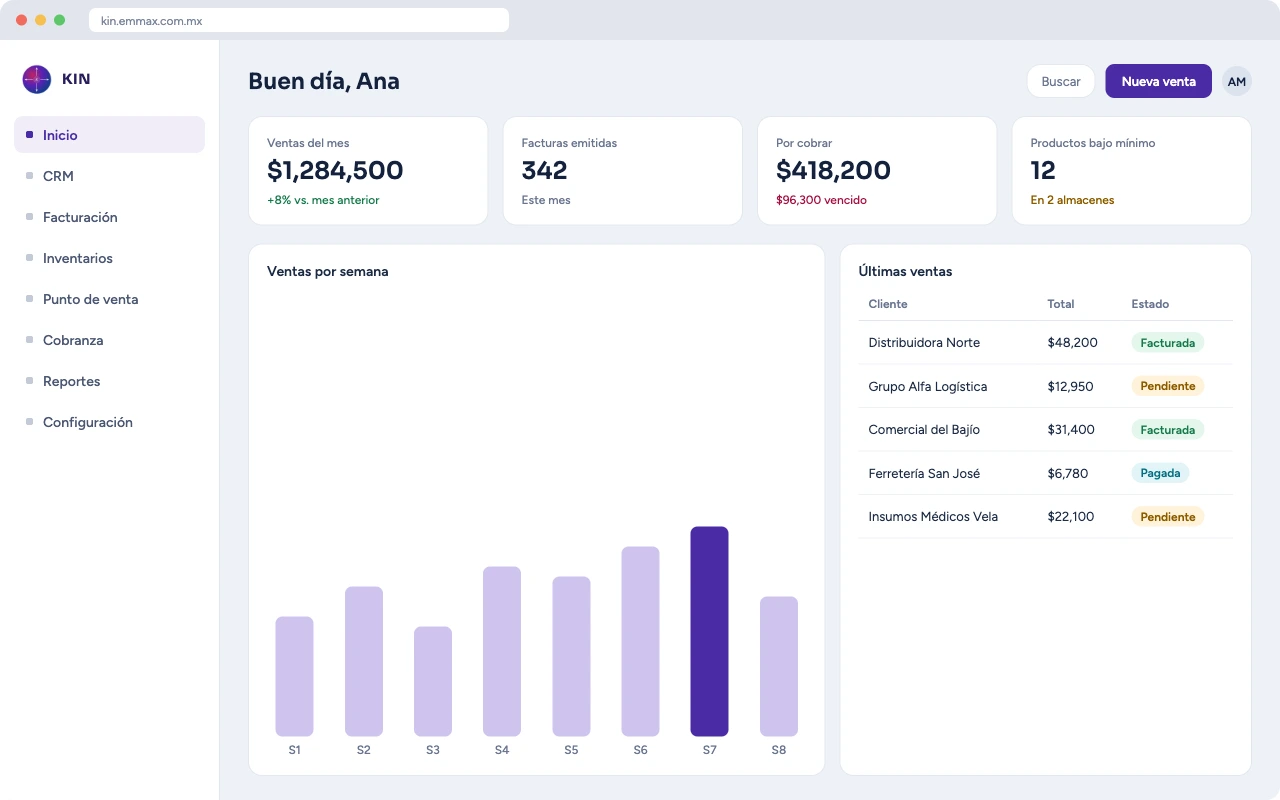
Task: Click the Pagada status badge
Action: (1160, 473)
